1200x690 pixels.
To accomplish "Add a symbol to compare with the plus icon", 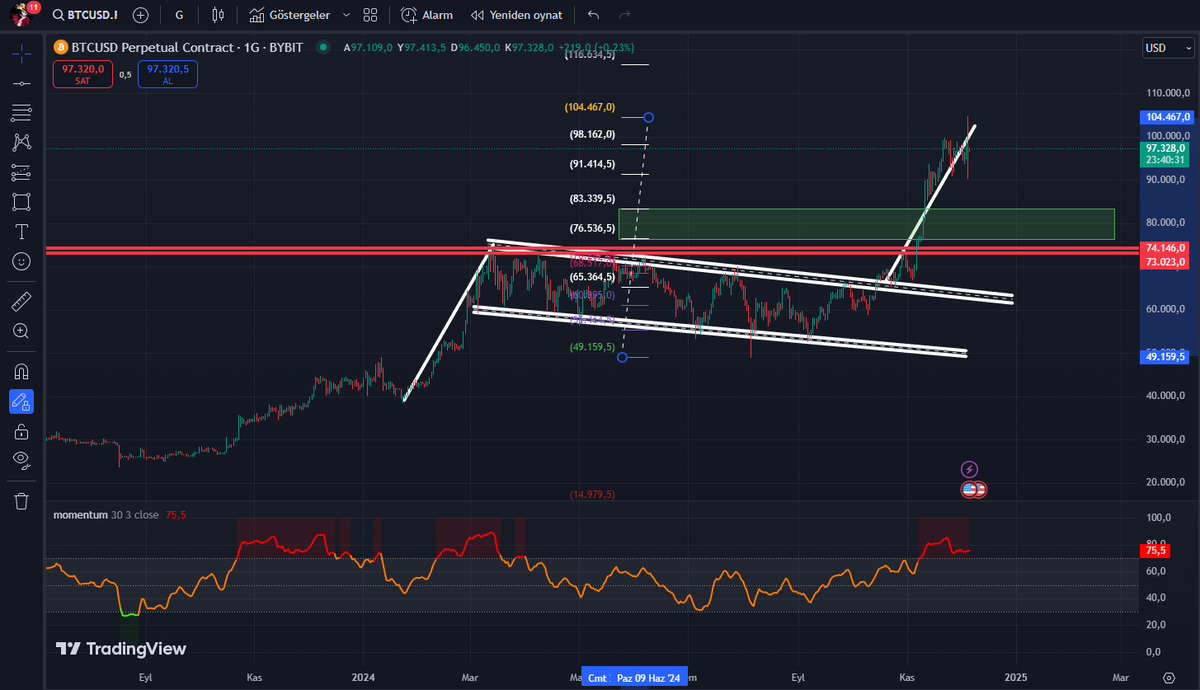I will coord(140,15).
